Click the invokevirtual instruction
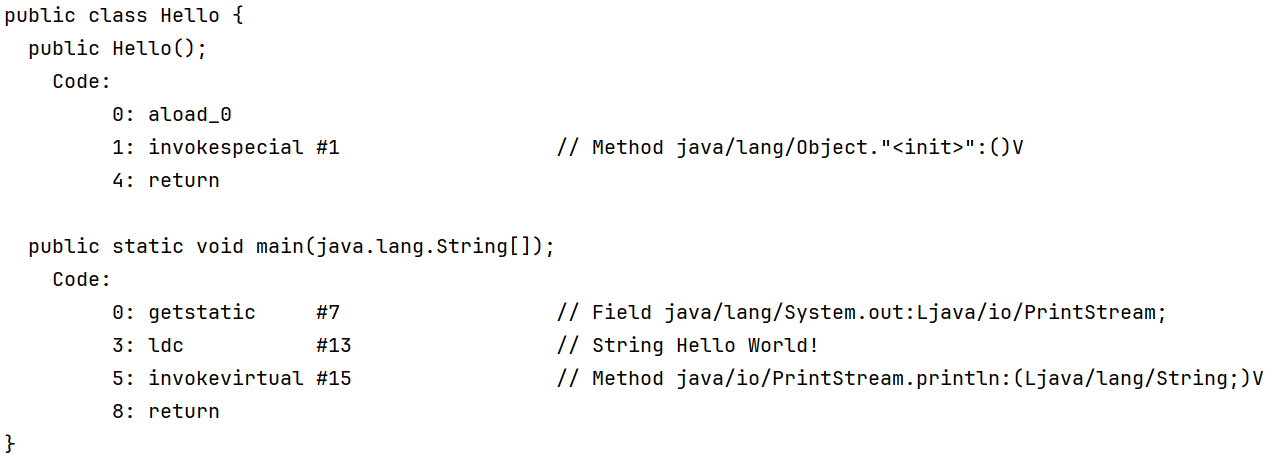 point(225,378)
